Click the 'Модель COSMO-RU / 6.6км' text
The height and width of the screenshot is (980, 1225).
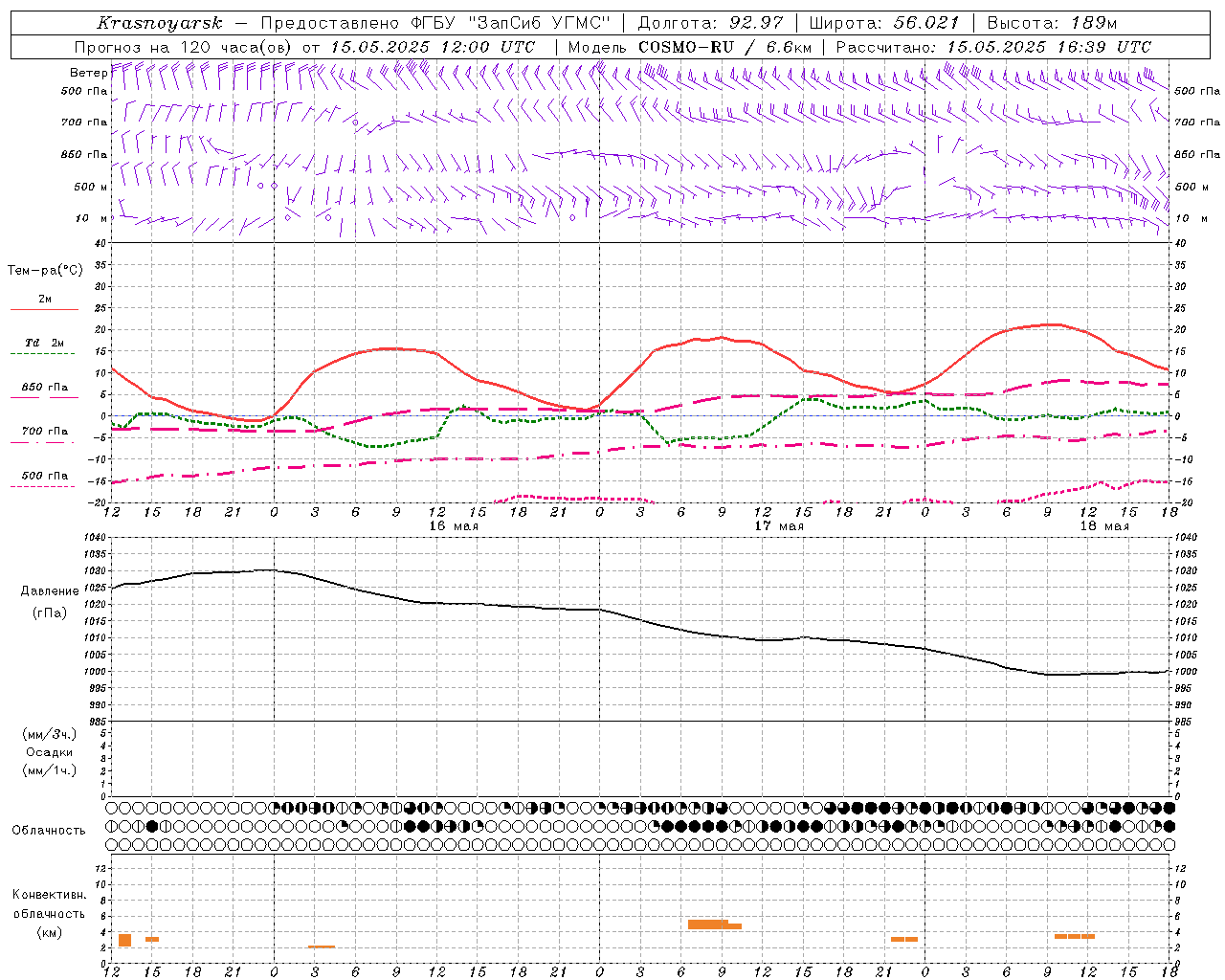[689, 47]
